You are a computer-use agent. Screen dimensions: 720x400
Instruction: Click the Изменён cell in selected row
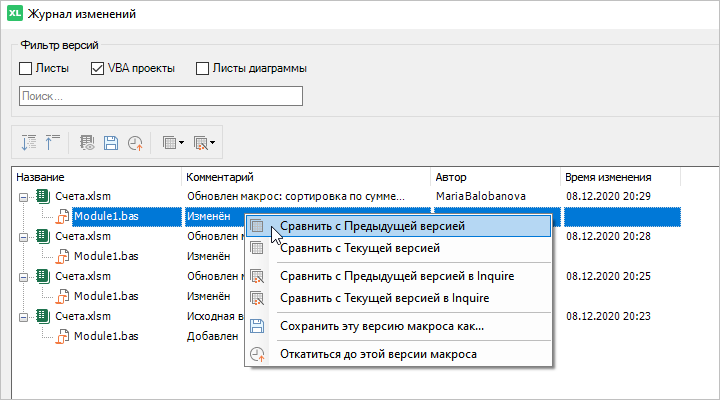click(208, 216)
